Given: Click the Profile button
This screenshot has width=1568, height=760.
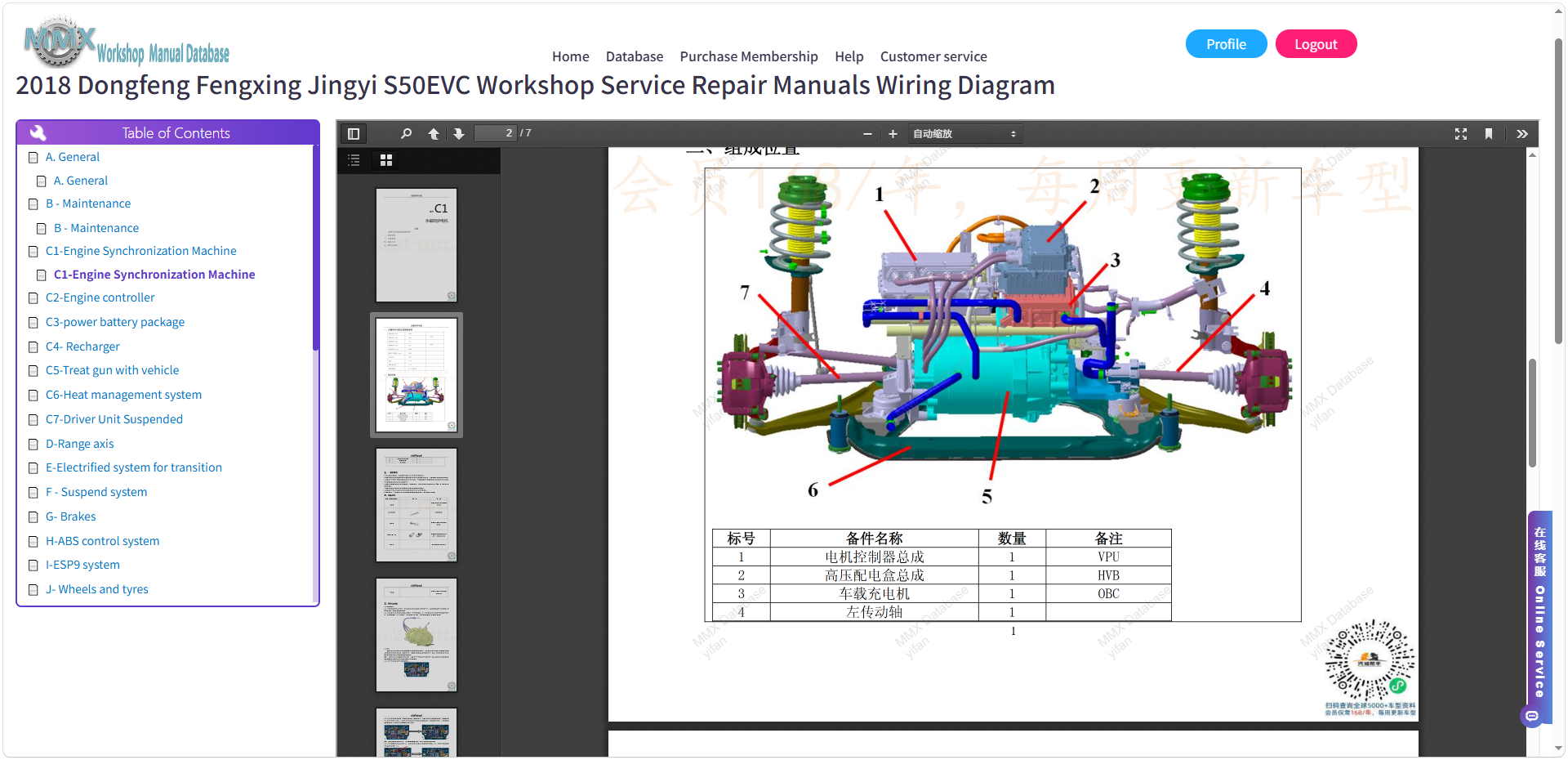Looking at the screenshot, I should pos(1227,44).
